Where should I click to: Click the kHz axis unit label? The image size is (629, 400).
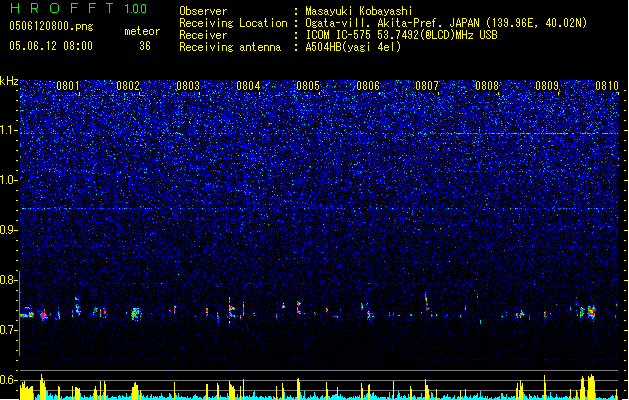pyautogui.click(x=9, y=81)
